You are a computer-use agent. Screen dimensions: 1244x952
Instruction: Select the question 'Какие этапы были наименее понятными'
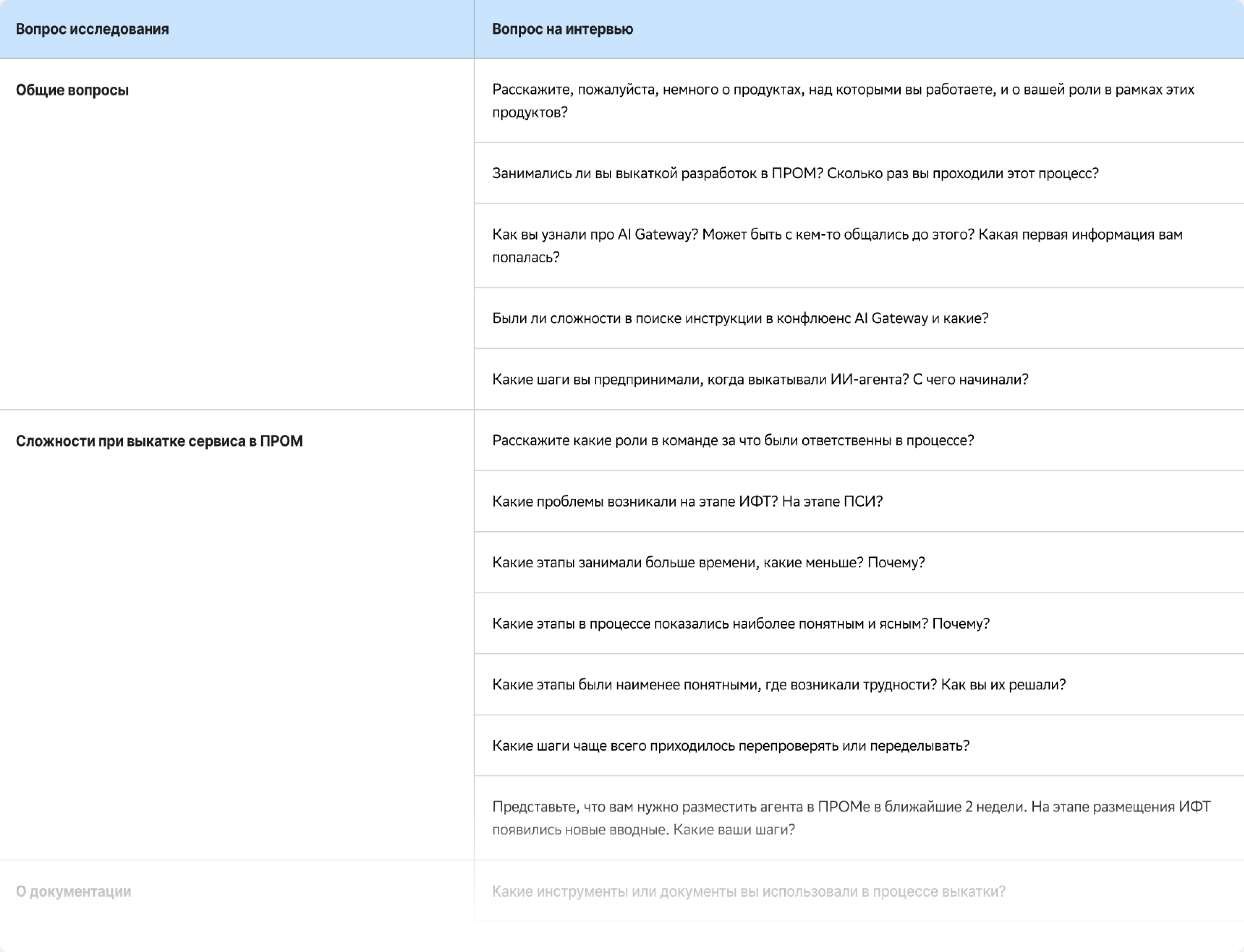[x=779, y=685]
